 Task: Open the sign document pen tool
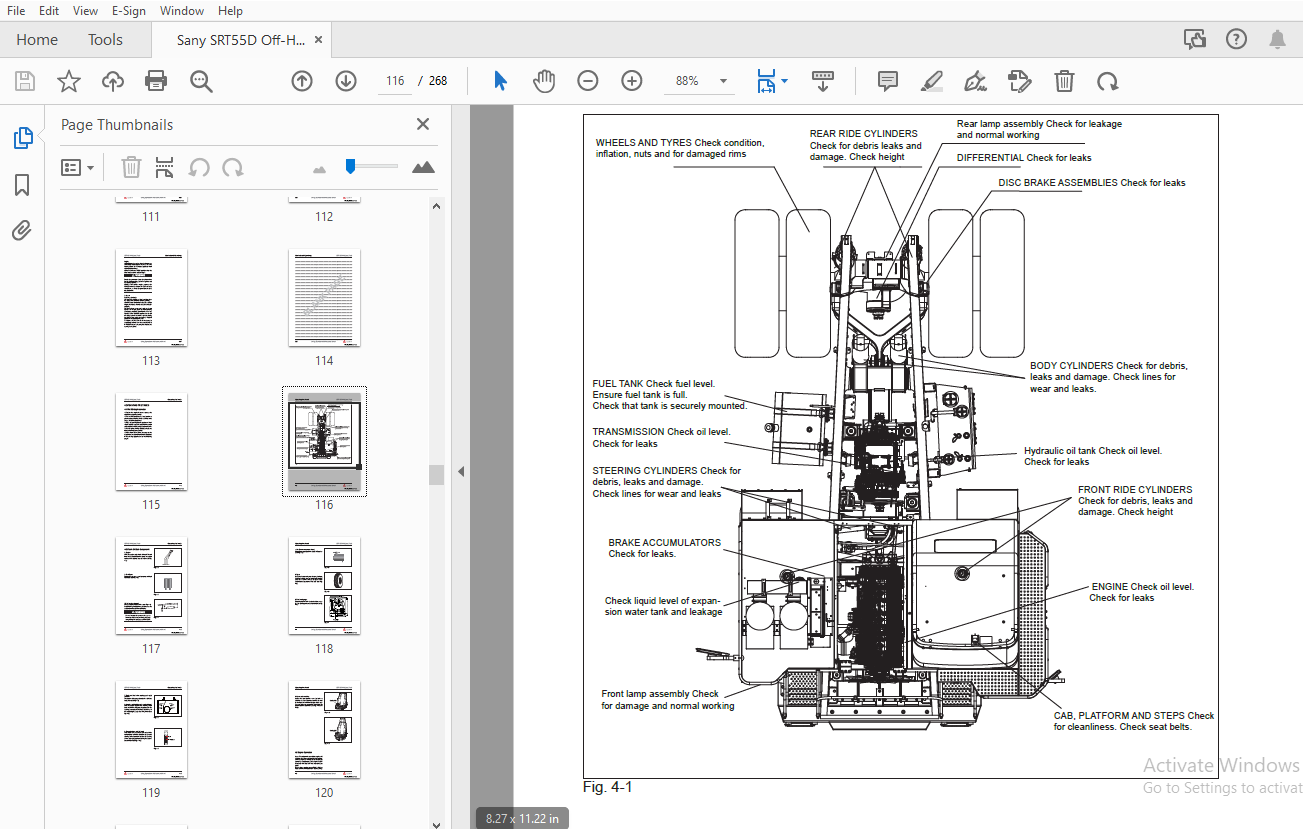pos(976,81)
